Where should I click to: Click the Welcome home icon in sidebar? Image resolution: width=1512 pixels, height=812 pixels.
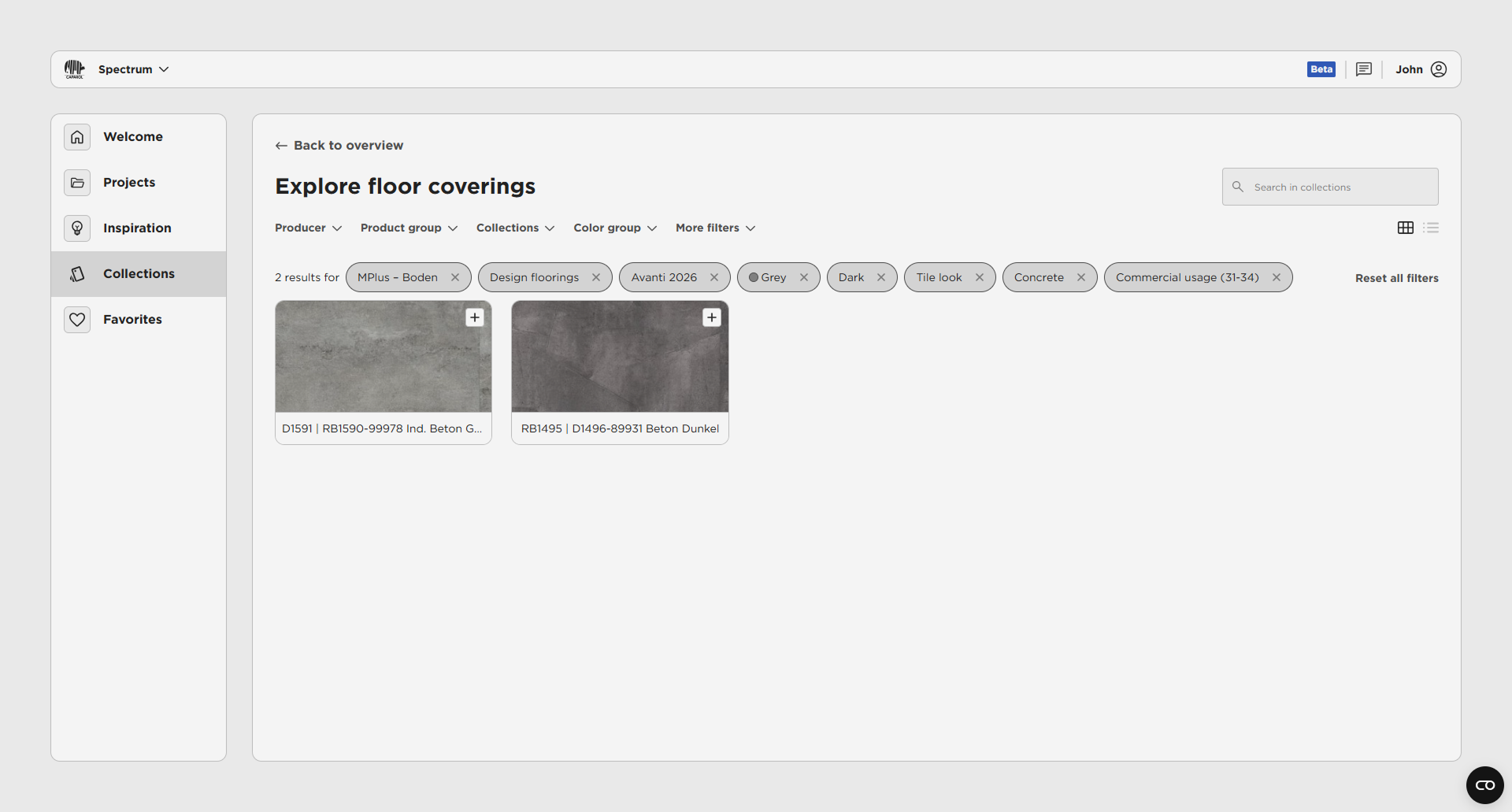click(x=77, y=137)
